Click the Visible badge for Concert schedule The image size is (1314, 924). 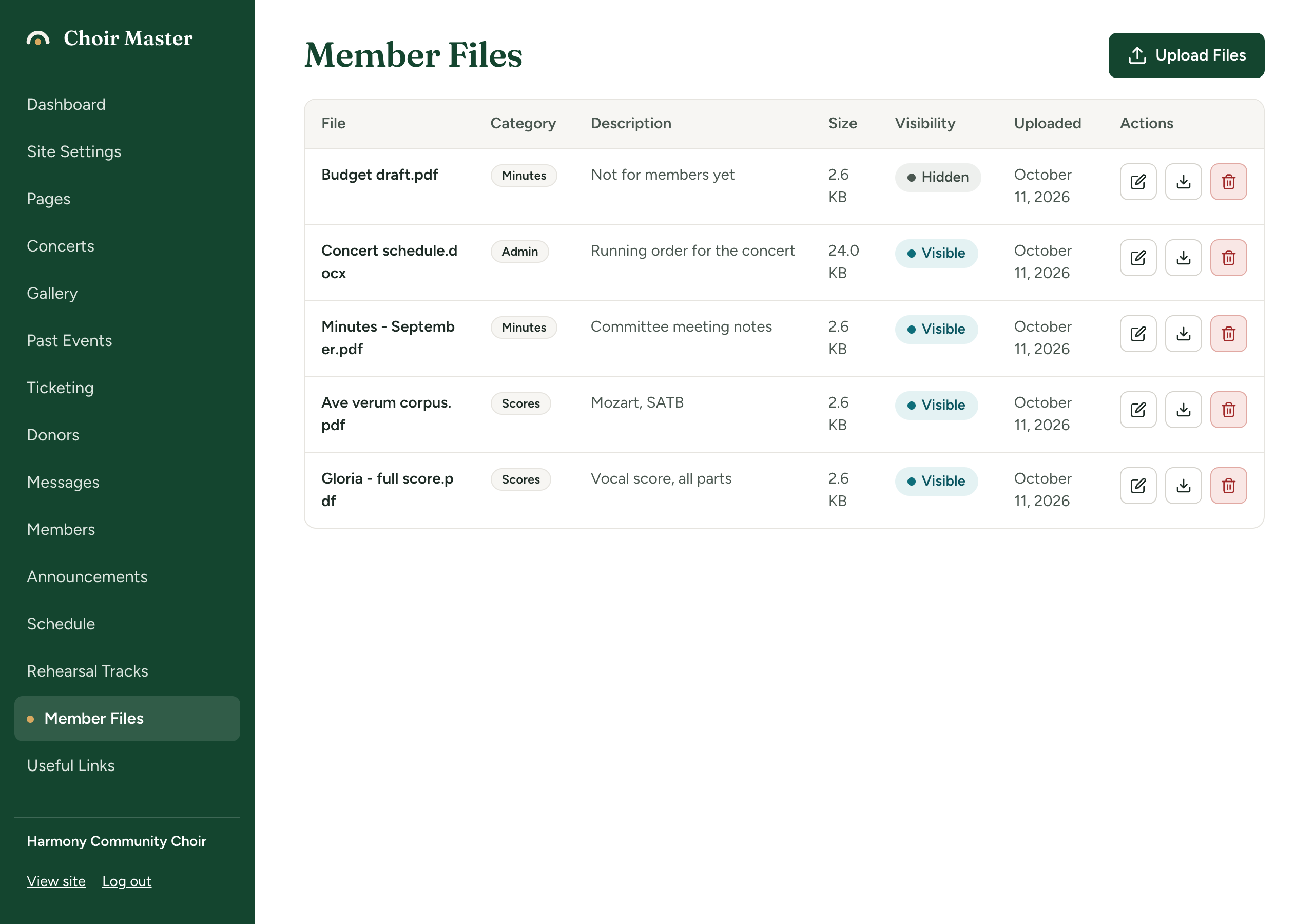coord(936,254)
